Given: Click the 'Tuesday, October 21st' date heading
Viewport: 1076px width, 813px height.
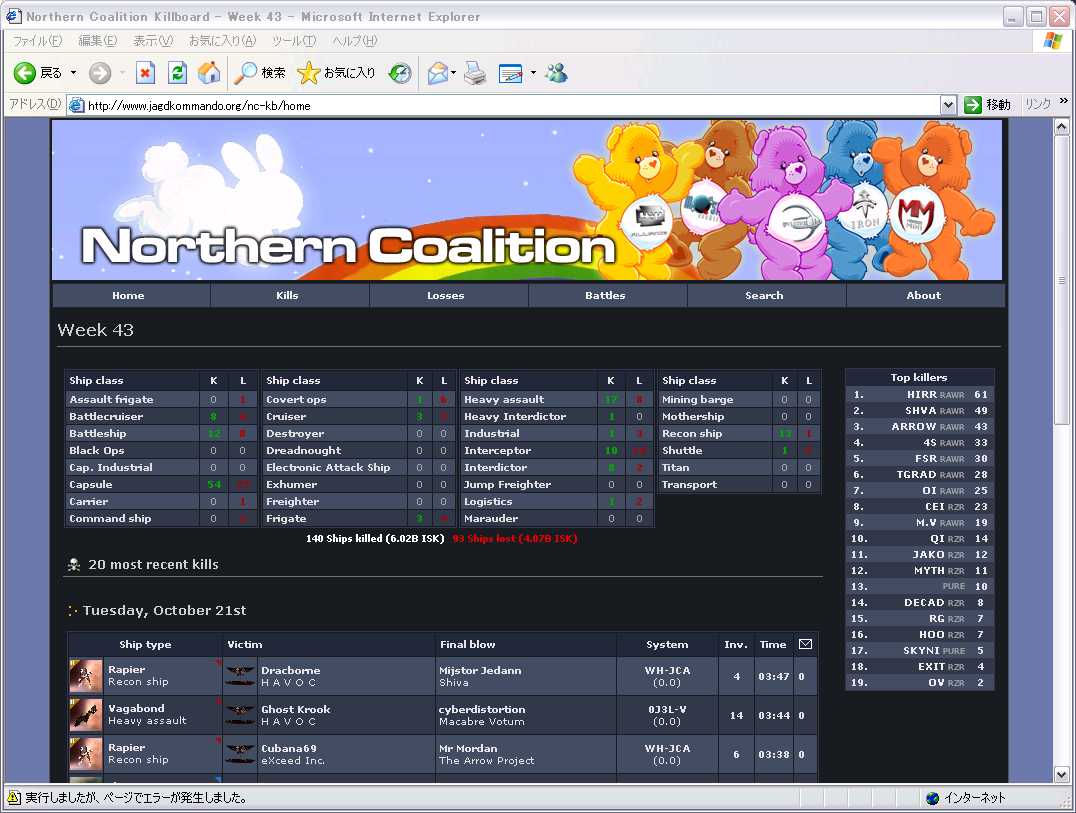Looking at the screenshot, I should [x=165, y=611].
